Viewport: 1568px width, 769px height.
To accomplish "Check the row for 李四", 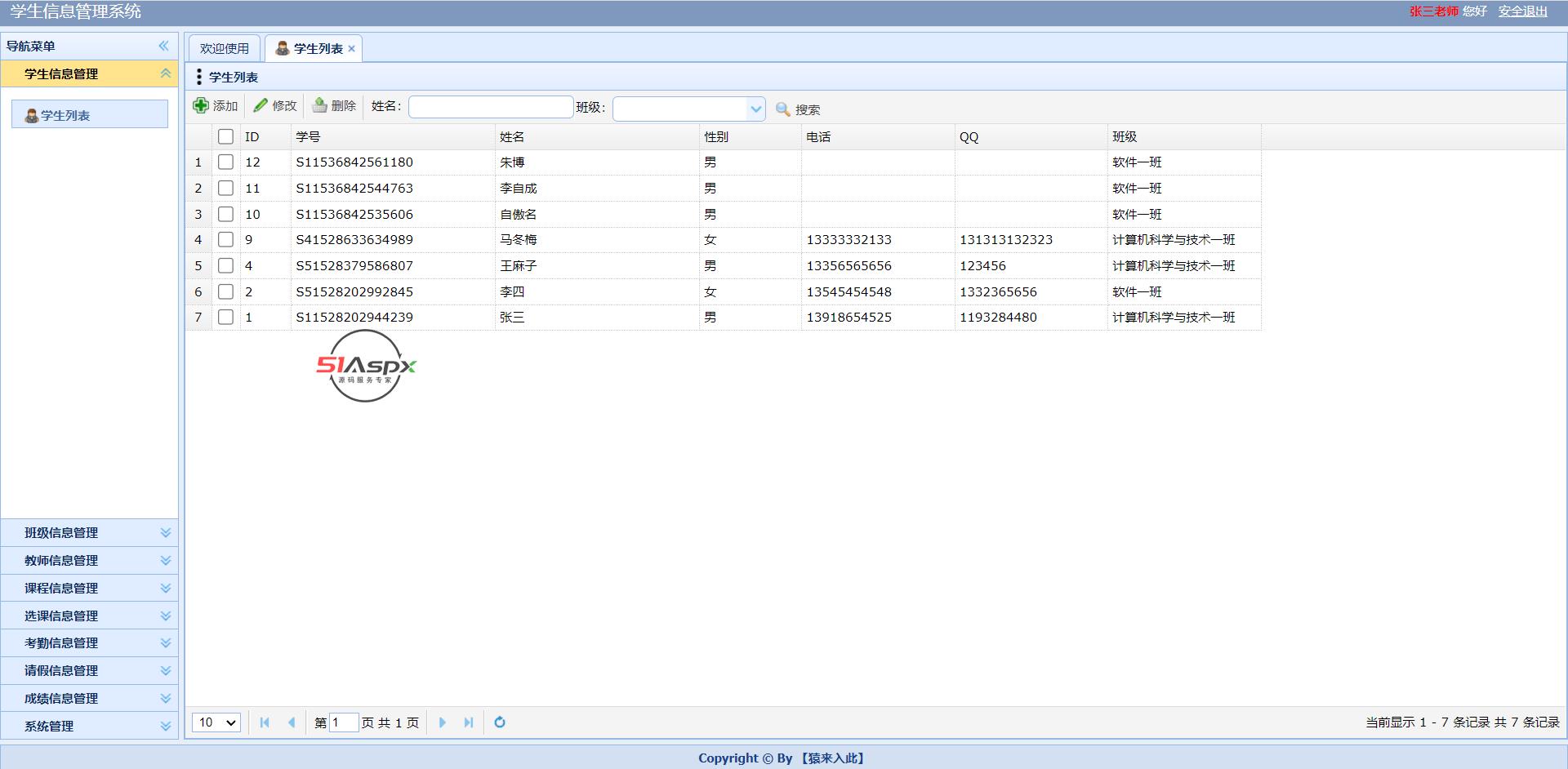I will [226, 291].
